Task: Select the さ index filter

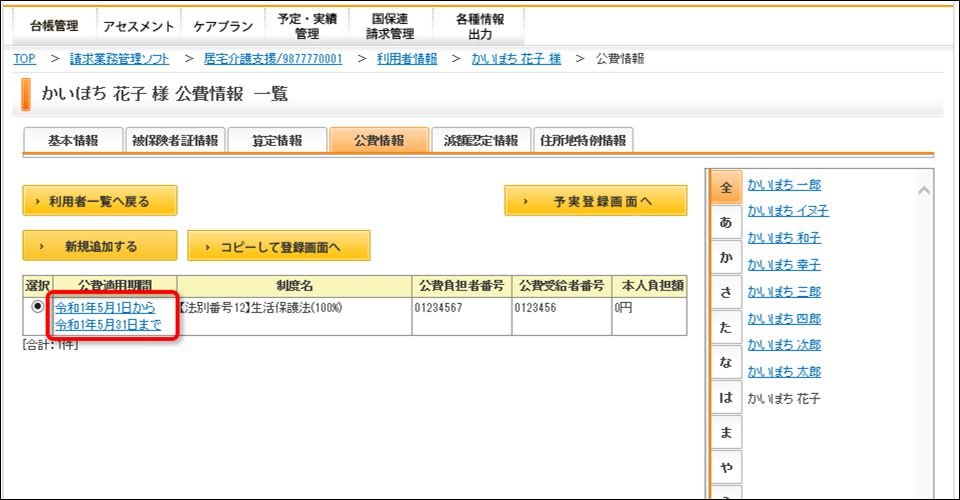Action: [726, 292]
